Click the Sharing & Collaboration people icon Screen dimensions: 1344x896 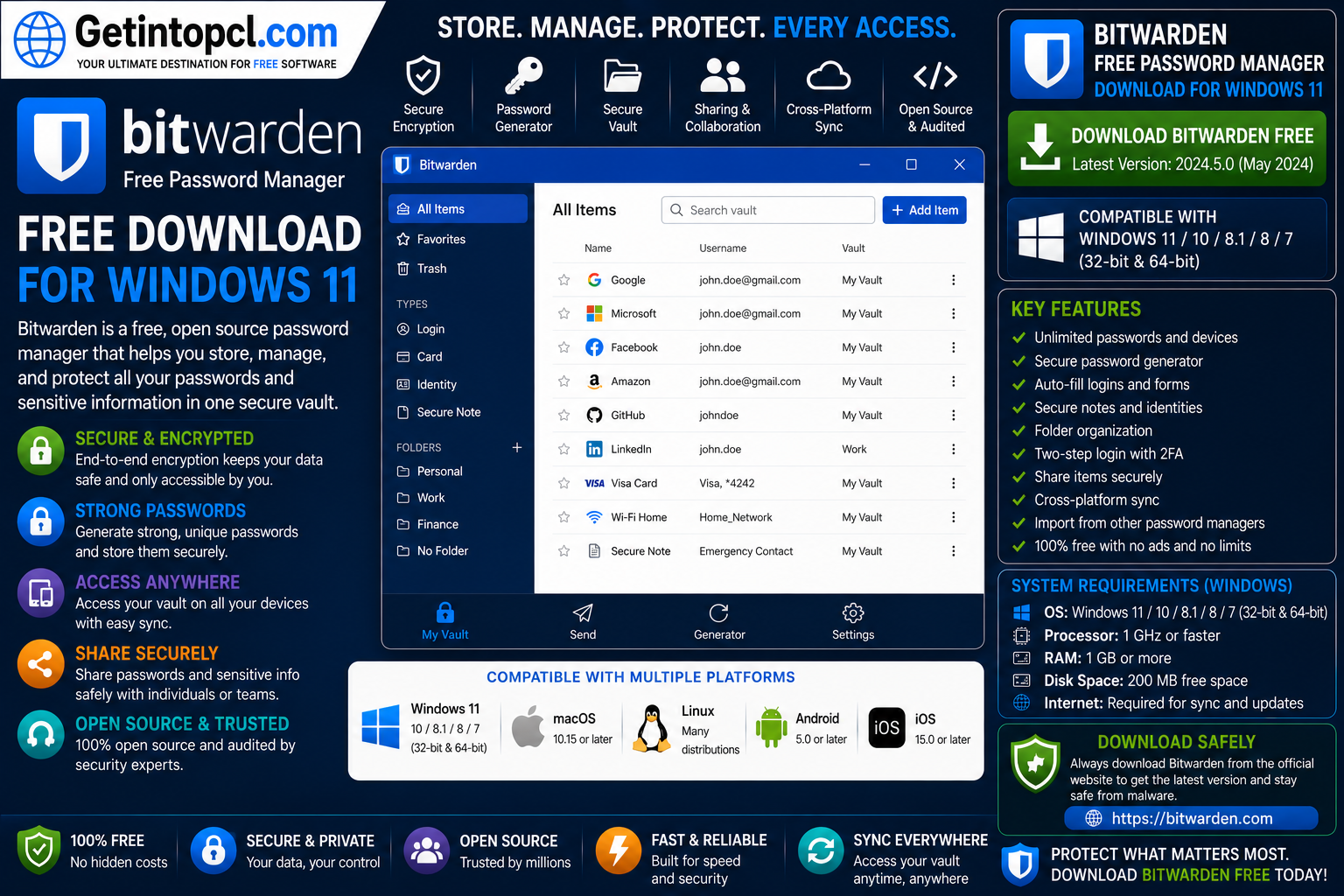723,76
